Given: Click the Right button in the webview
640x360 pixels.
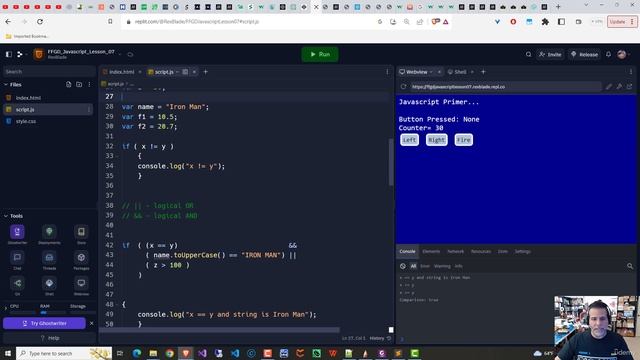Looking at the screenshot, I should pyautogui.click(x=436, y=140).
